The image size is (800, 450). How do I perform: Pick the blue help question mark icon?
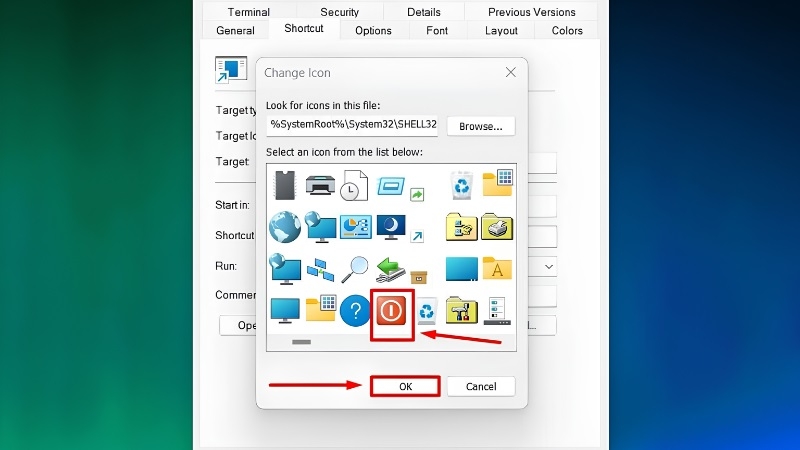tap(355, 310)
